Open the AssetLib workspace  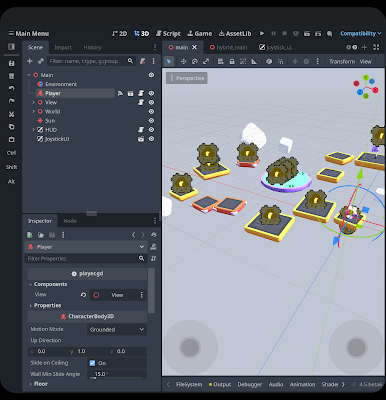pyautogui.click(x=235, y=33)
